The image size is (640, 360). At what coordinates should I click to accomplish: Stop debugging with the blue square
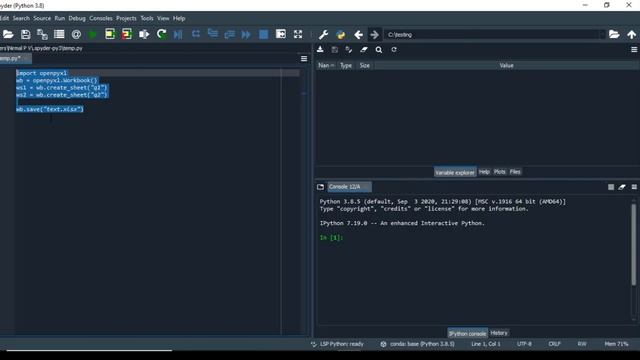point(264,34)
